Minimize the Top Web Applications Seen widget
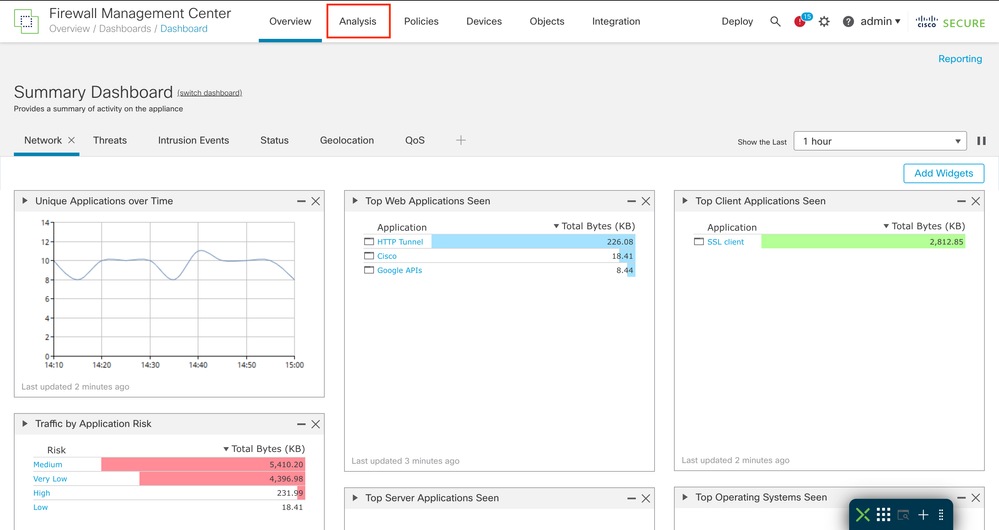This screenshot has width=999, height=530. click(631, 201)
